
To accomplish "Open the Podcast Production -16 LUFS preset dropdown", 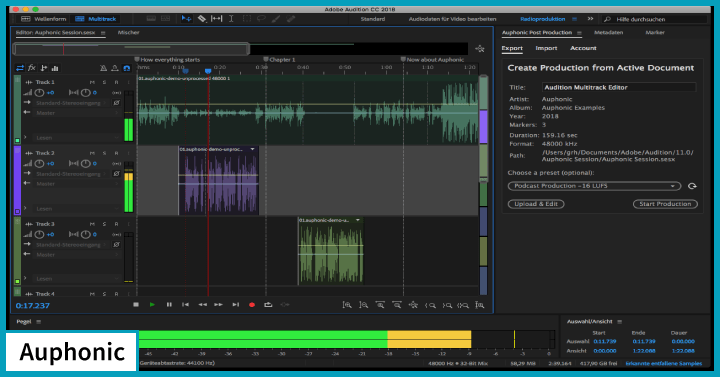I will [x=594, y=186].
